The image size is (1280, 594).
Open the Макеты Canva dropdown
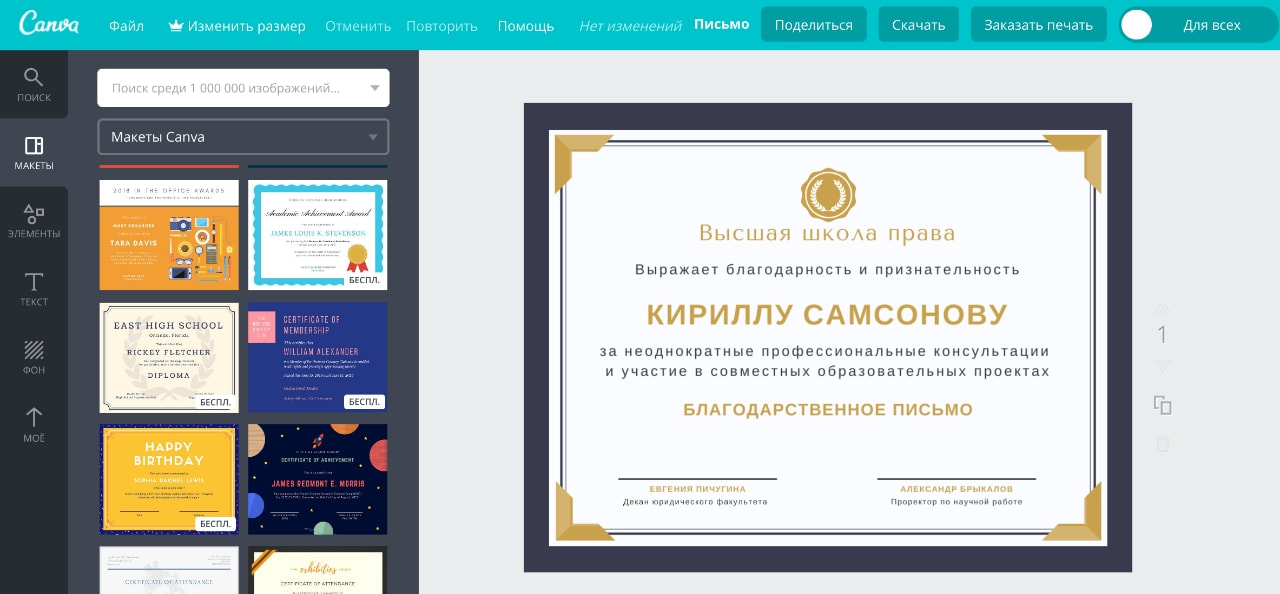pyautogui.click(x=243, y=137)
